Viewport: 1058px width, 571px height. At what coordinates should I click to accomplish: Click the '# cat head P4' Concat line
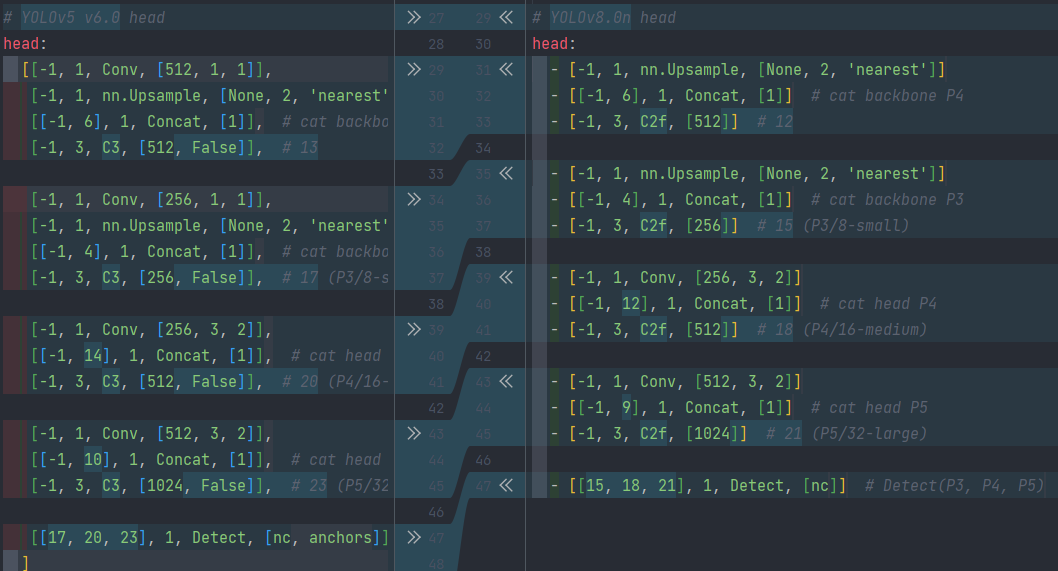(744, 304)
